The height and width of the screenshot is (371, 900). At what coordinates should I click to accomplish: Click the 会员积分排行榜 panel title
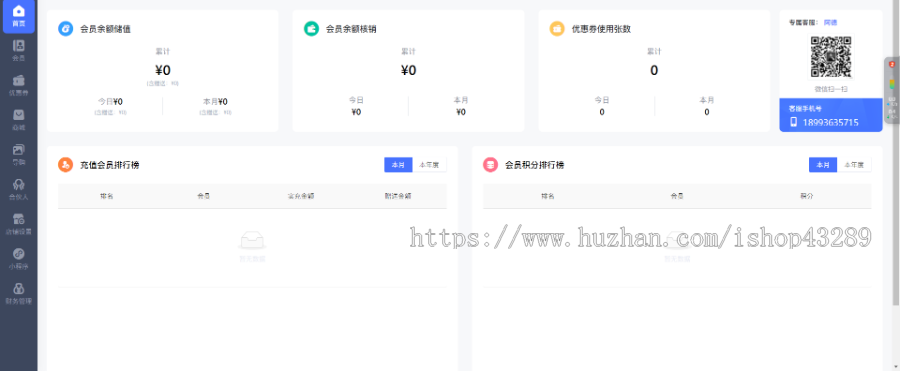pos(534,165)
